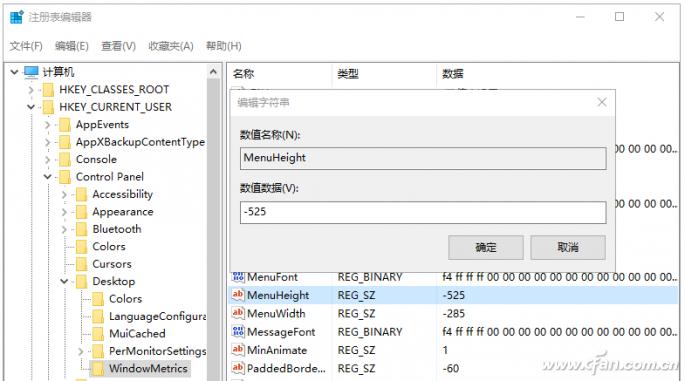Image resolution: width=685 pixels, height=381 pixels.
Task: Click the AppXBackupContentType folder icon
Action: pos(65,142)
